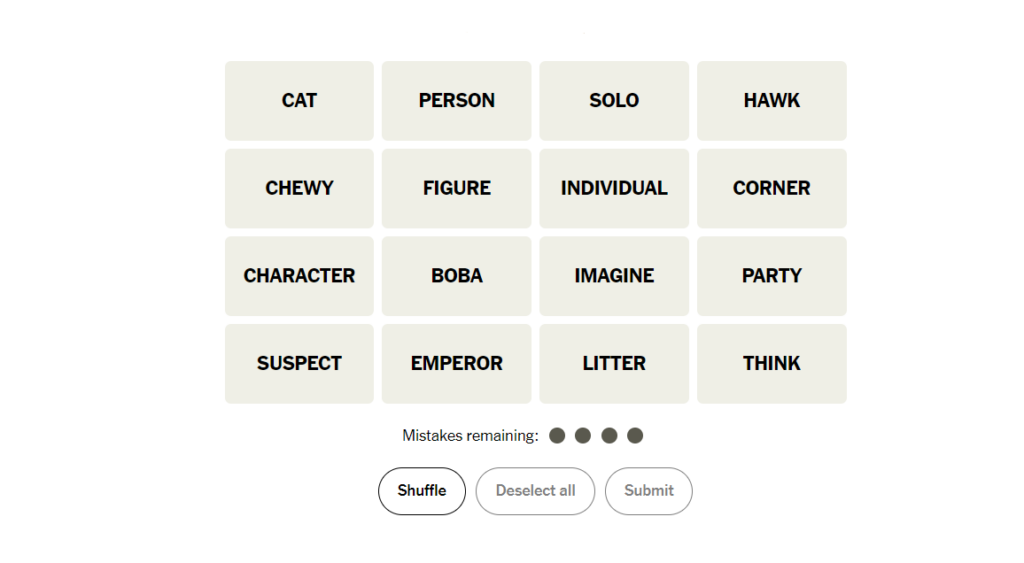Image resolution: width=1024 pixels, height=563 pixels.
Task: Pick the BOBA word tile
Action: coord(456,275)
